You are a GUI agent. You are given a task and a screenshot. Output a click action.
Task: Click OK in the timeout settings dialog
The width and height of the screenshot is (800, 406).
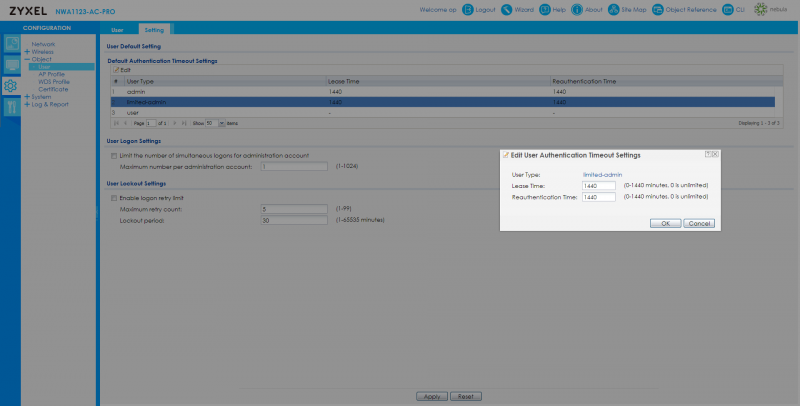(x=665, y=223)
